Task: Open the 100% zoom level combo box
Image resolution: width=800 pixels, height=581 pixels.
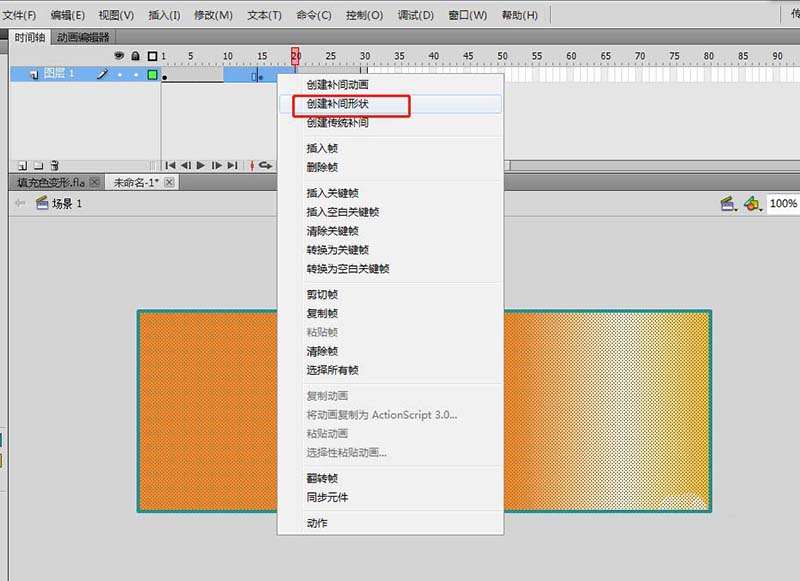Action: pyautogui.click(x=783, y=203)
